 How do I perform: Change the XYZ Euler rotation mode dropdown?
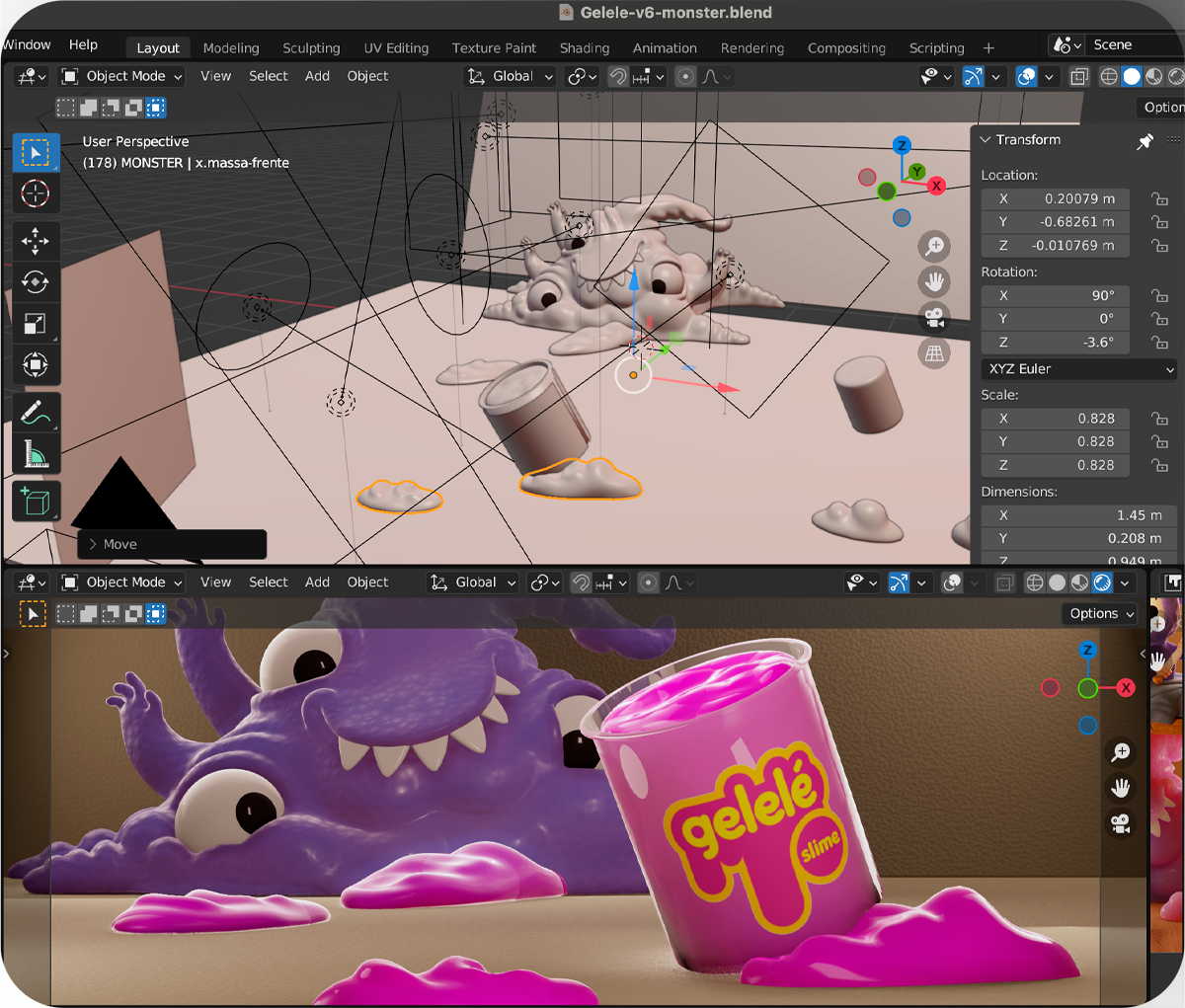(1078, 368)
